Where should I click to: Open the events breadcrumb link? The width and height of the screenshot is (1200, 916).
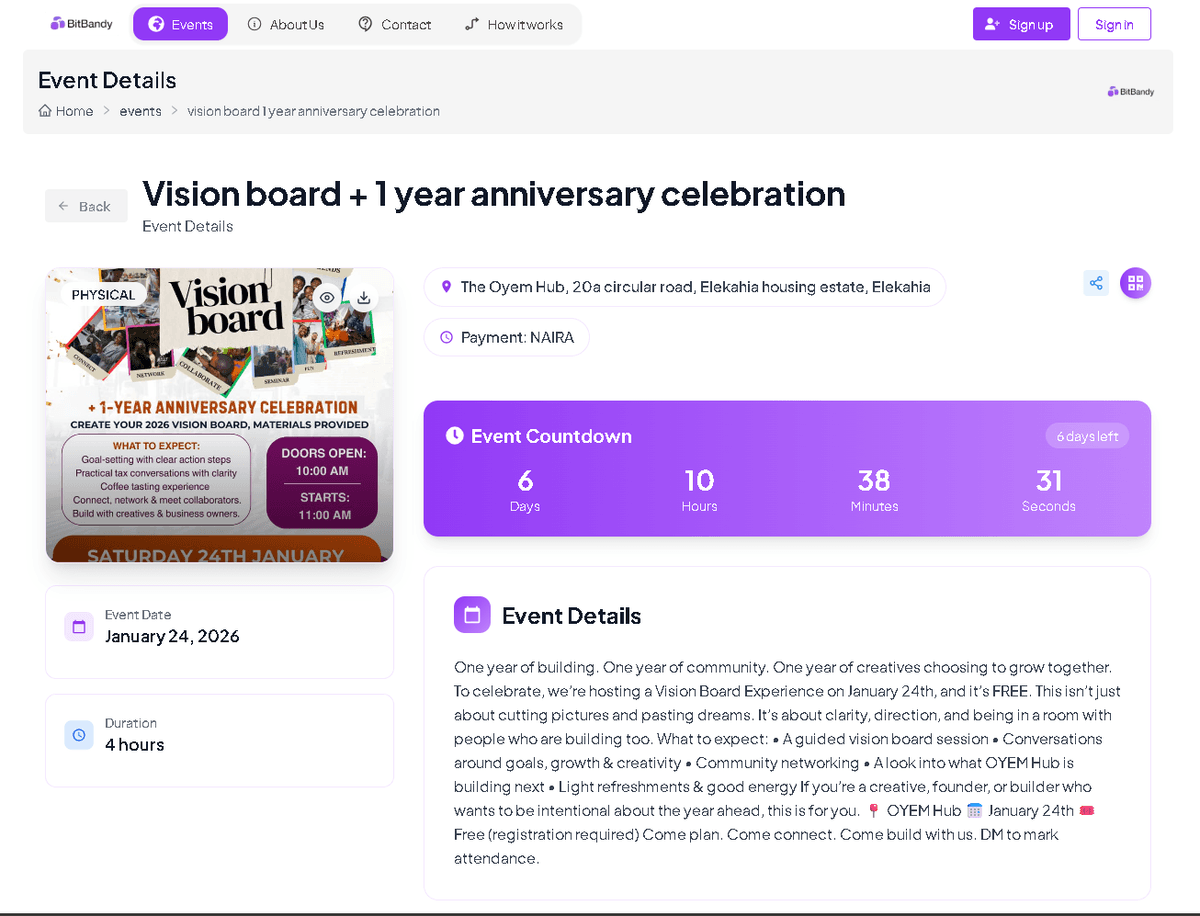[140, 111]
